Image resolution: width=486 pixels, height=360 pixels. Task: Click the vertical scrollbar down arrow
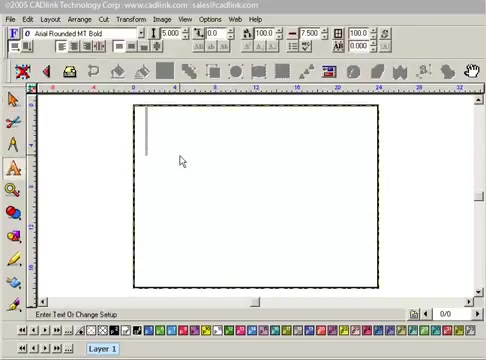pyautogui.click(x=479, y=292)
